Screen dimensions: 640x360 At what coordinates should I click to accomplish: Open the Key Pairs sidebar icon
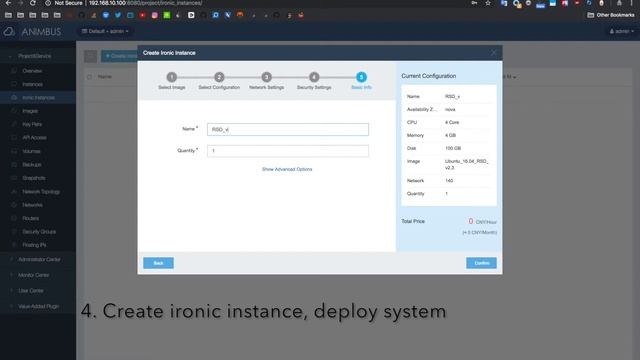pos(14,124)
